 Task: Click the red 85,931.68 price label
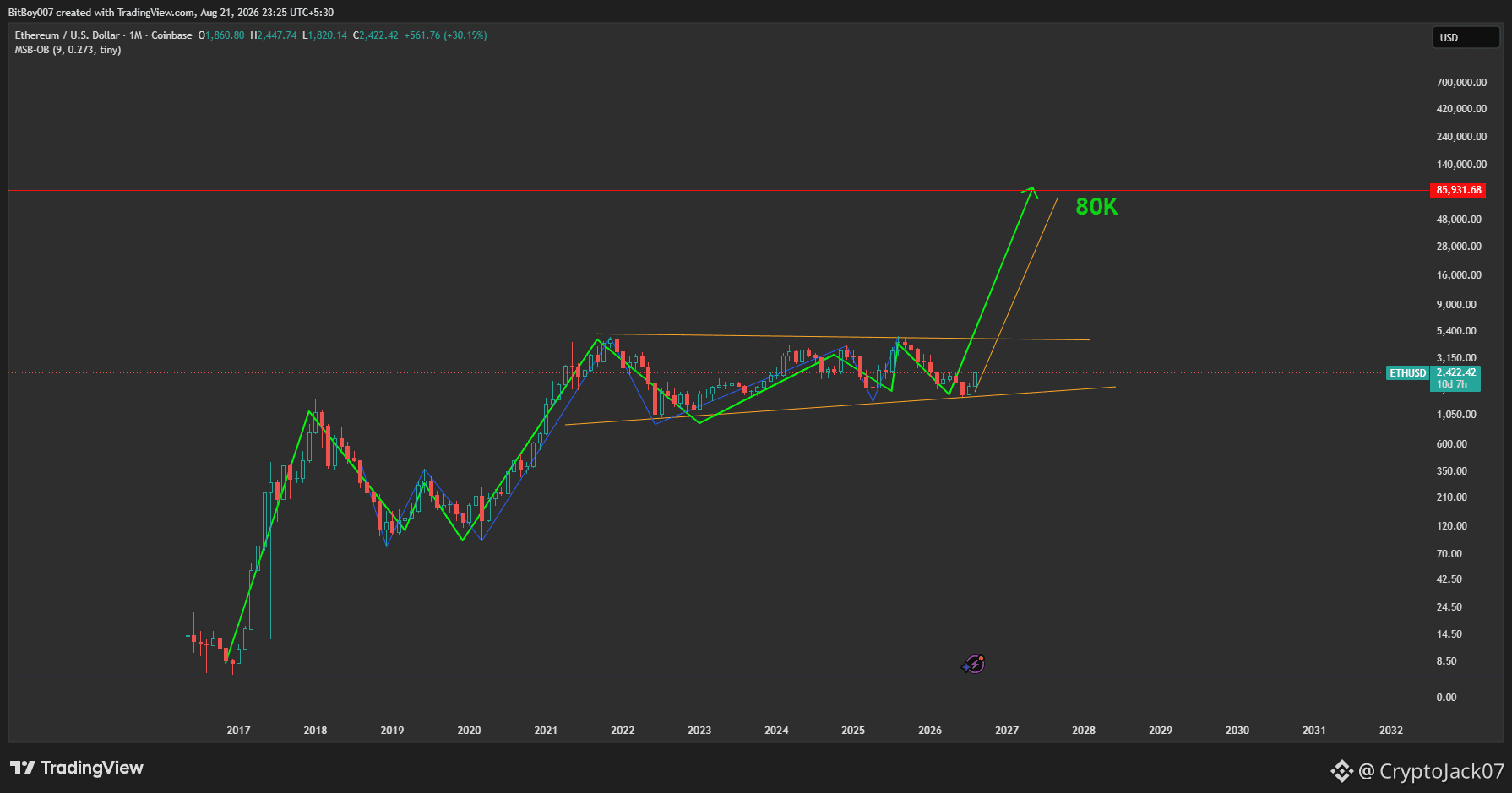(1459, 190)
